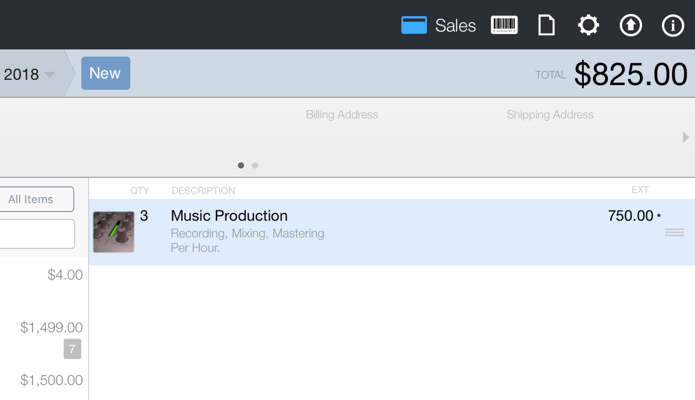Expand the 2018 date dropdown
The height and width of the screenshot is (400, 695).
tap(29, 75)
